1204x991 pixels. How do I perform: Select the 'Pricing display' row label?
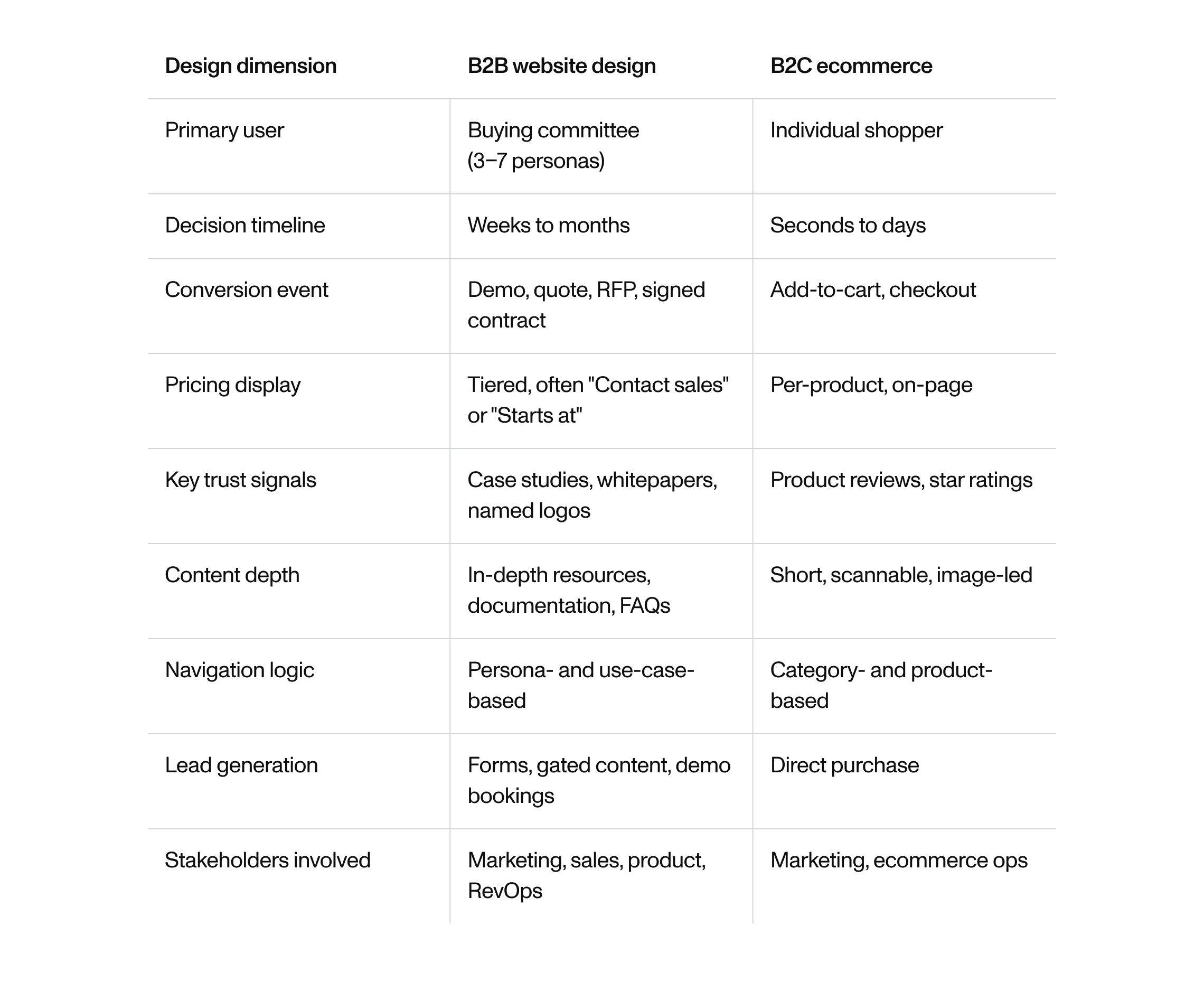(232, 385)
